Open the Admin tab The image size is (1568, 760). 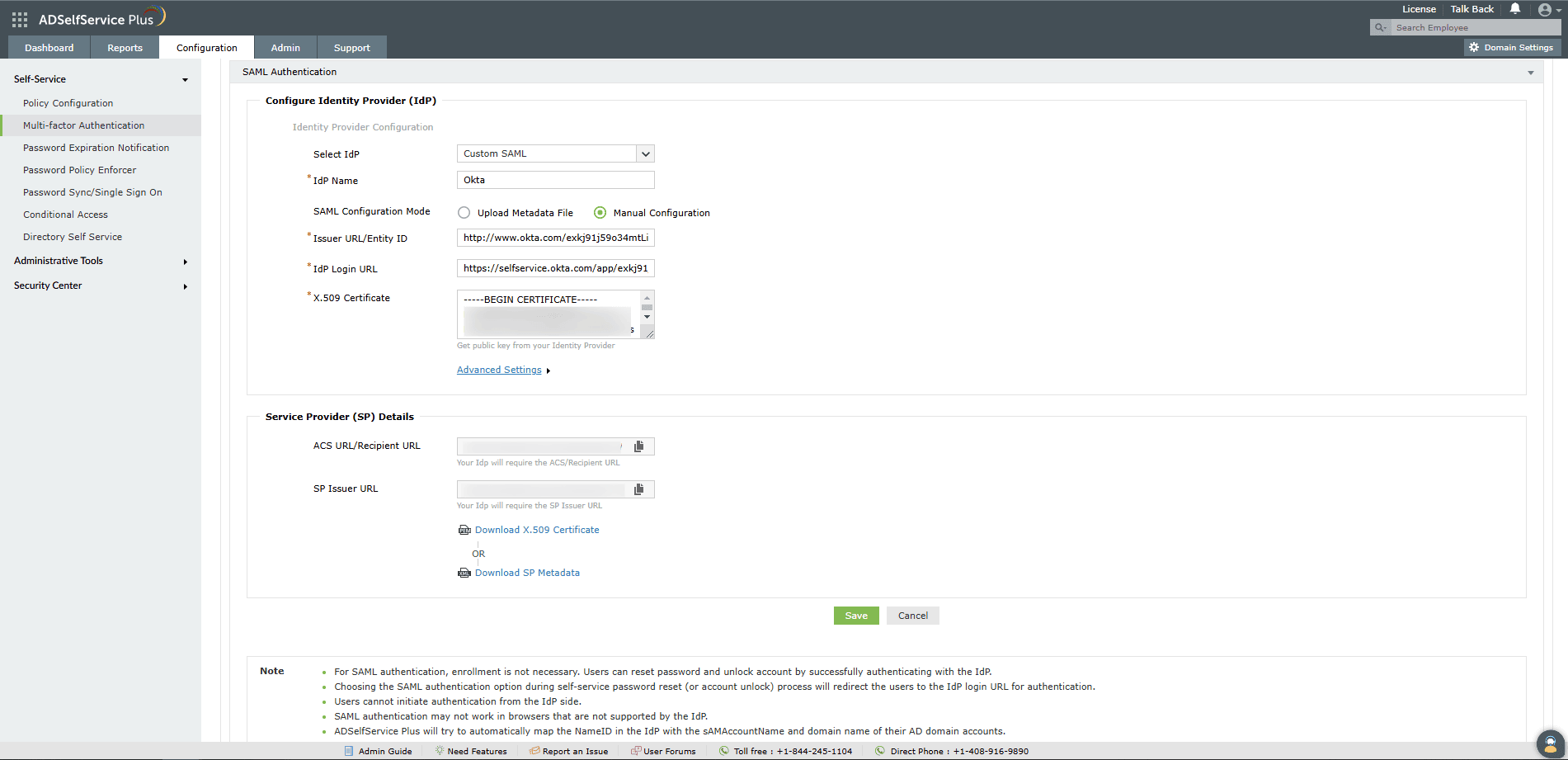(285, 48)
